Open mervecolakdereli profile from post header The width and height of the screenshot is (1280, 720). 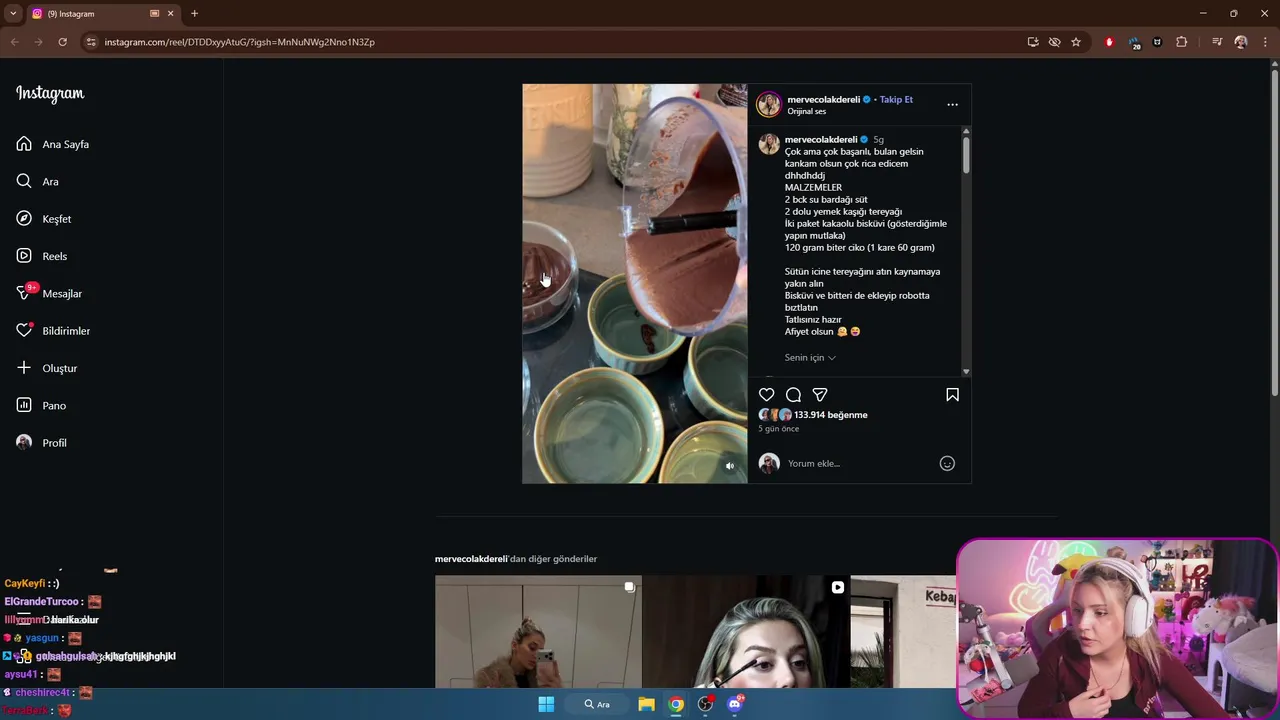823,99
